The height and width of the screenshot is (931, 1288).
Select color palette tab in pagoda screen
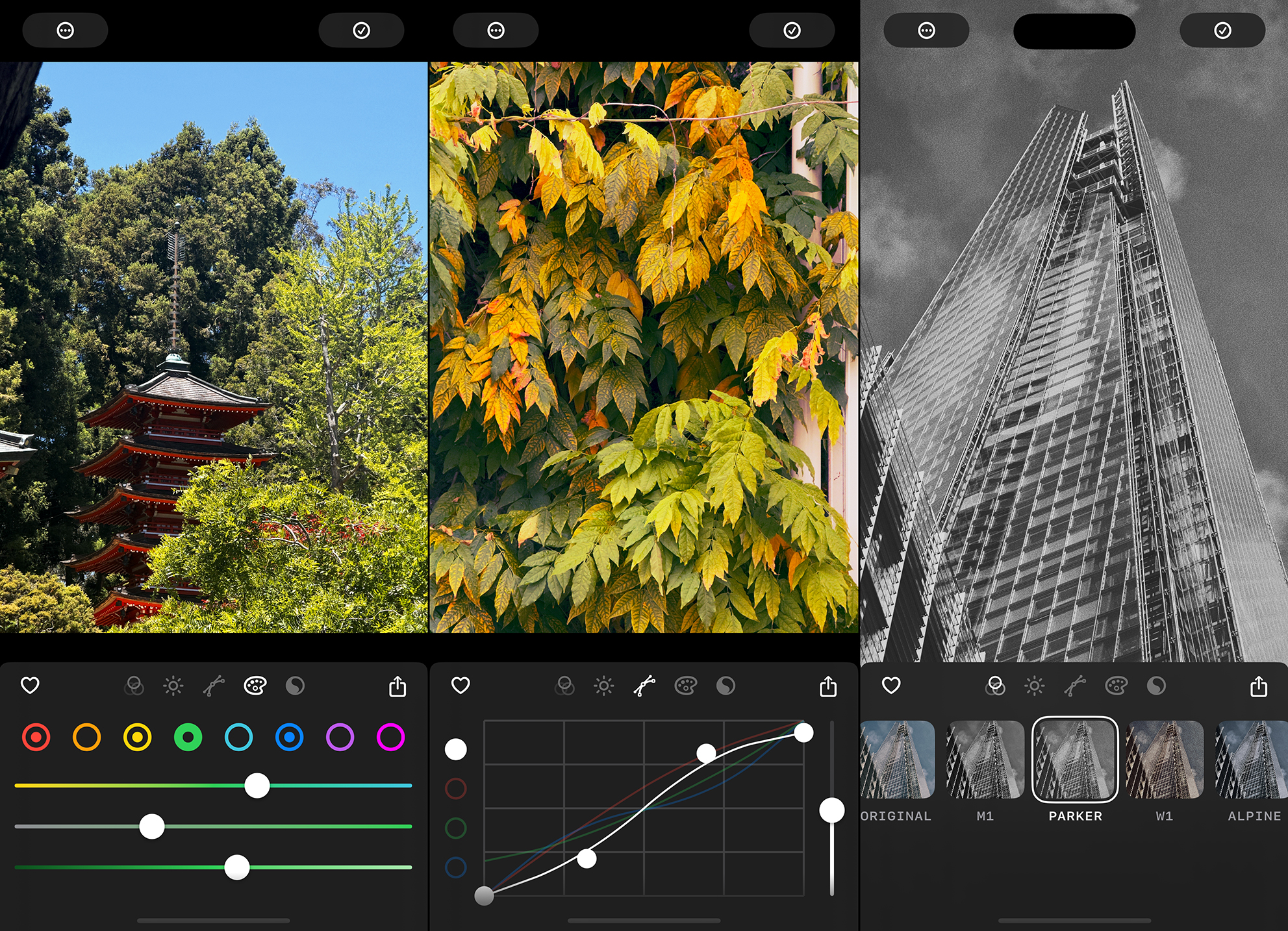[x=255, y=686]
